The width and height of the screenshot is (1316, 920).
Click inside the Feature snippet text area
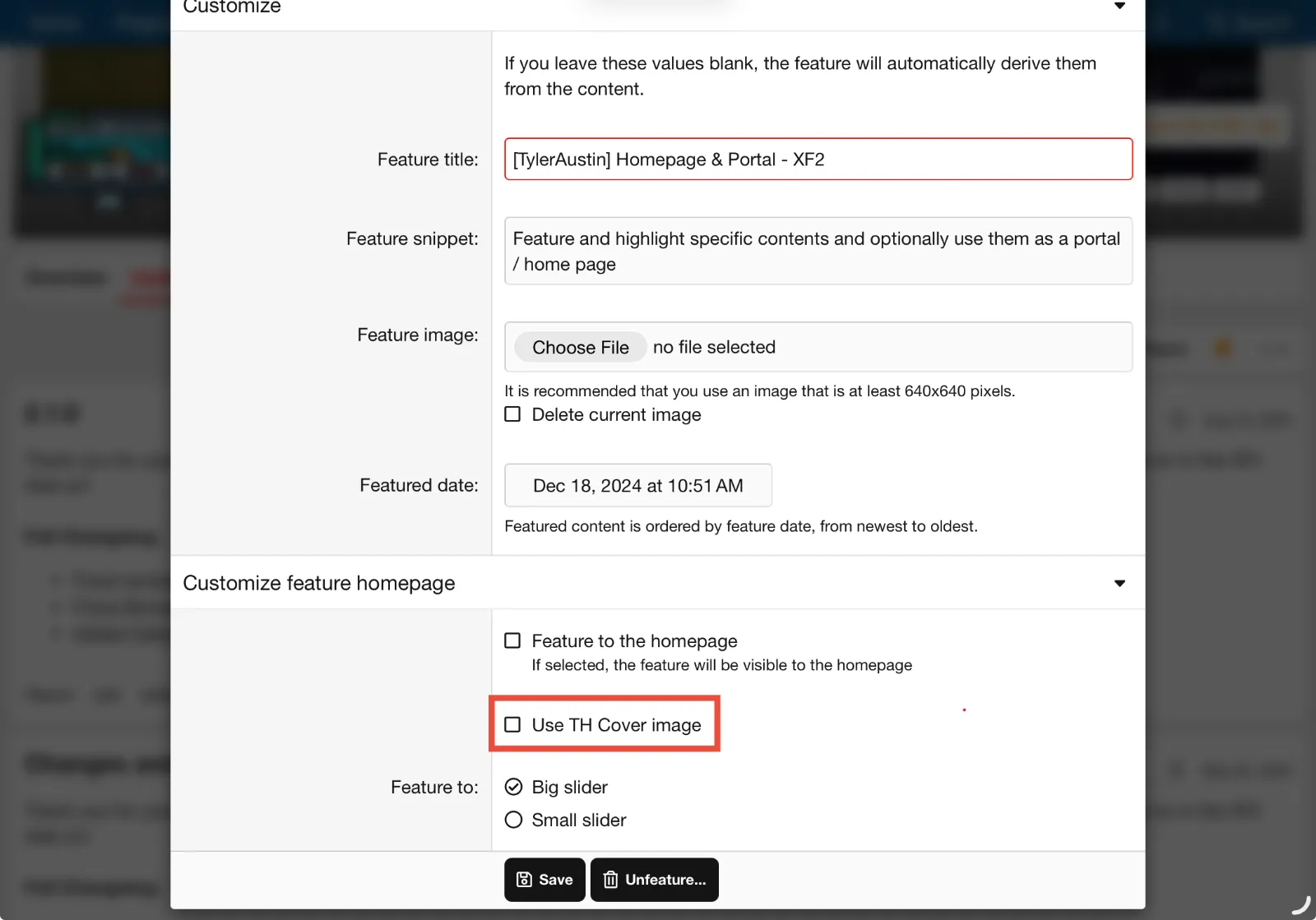click(818, 251)
